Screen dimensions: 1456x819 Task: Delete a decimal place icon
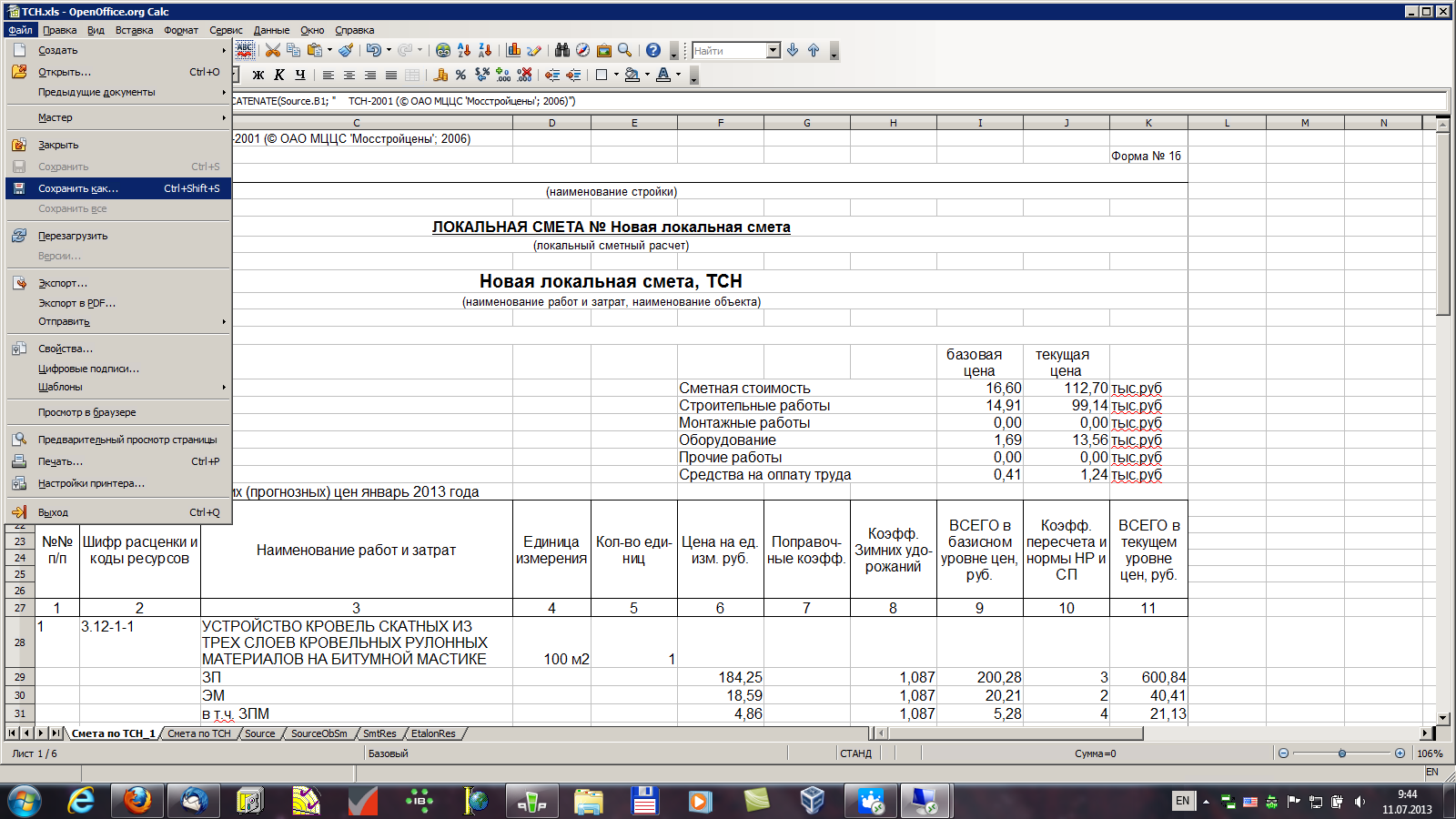(x=524, y=75)
